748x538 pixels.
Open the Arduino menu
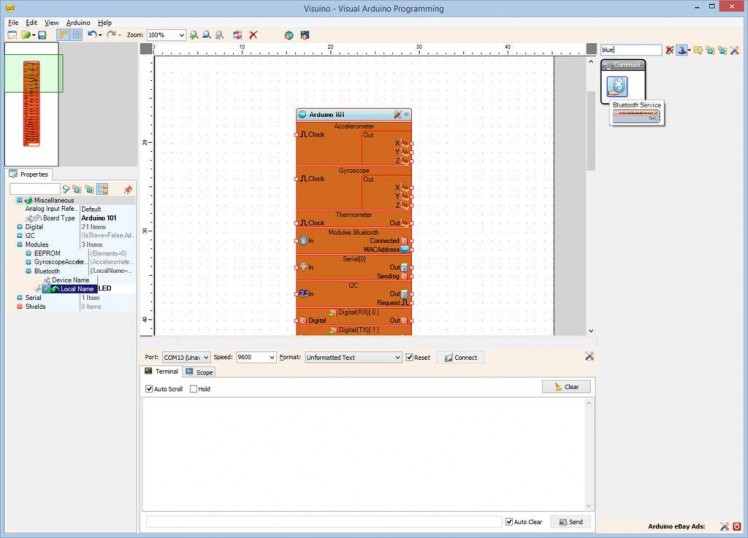coord(78,22)
